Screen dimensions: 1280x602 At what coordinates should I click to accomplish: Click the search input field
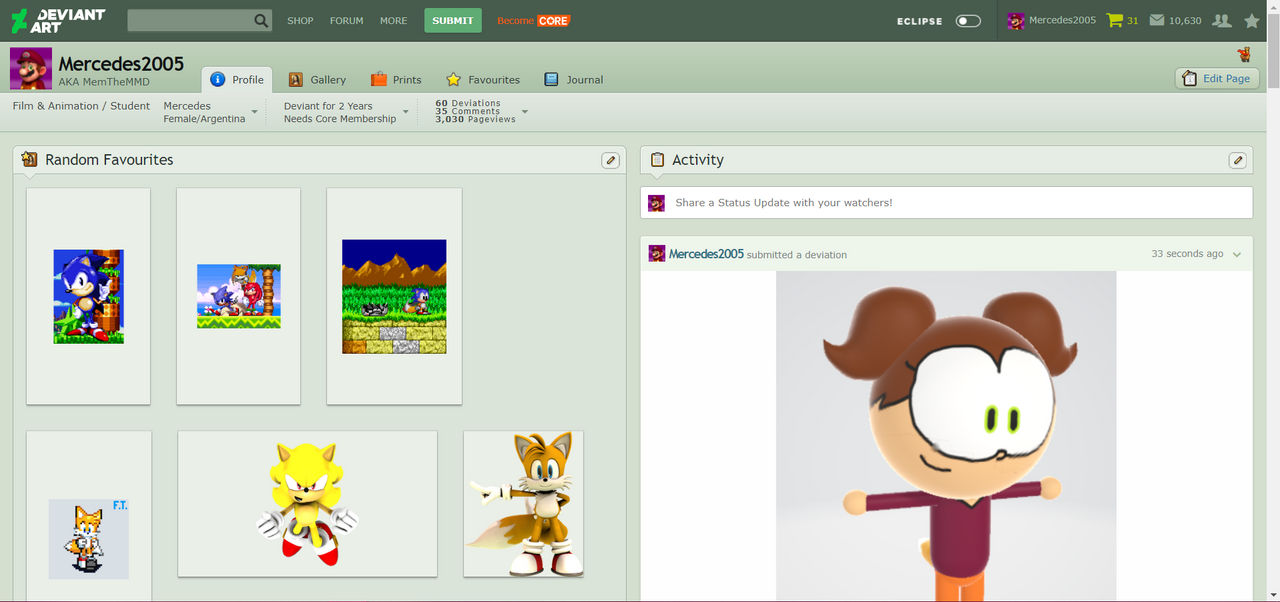click(x=190, y=20)
